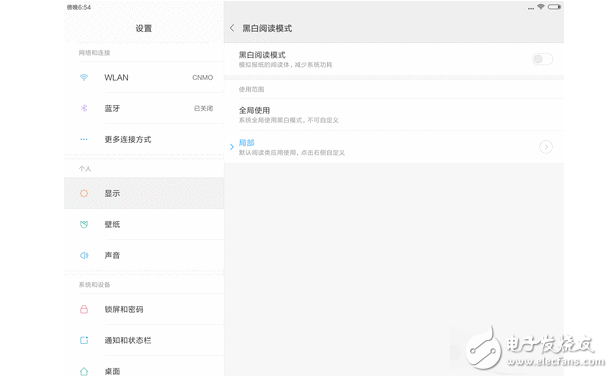This screenshot has height=378, width=613.
Task: Tap the CNMO network name
Action: 203,77
